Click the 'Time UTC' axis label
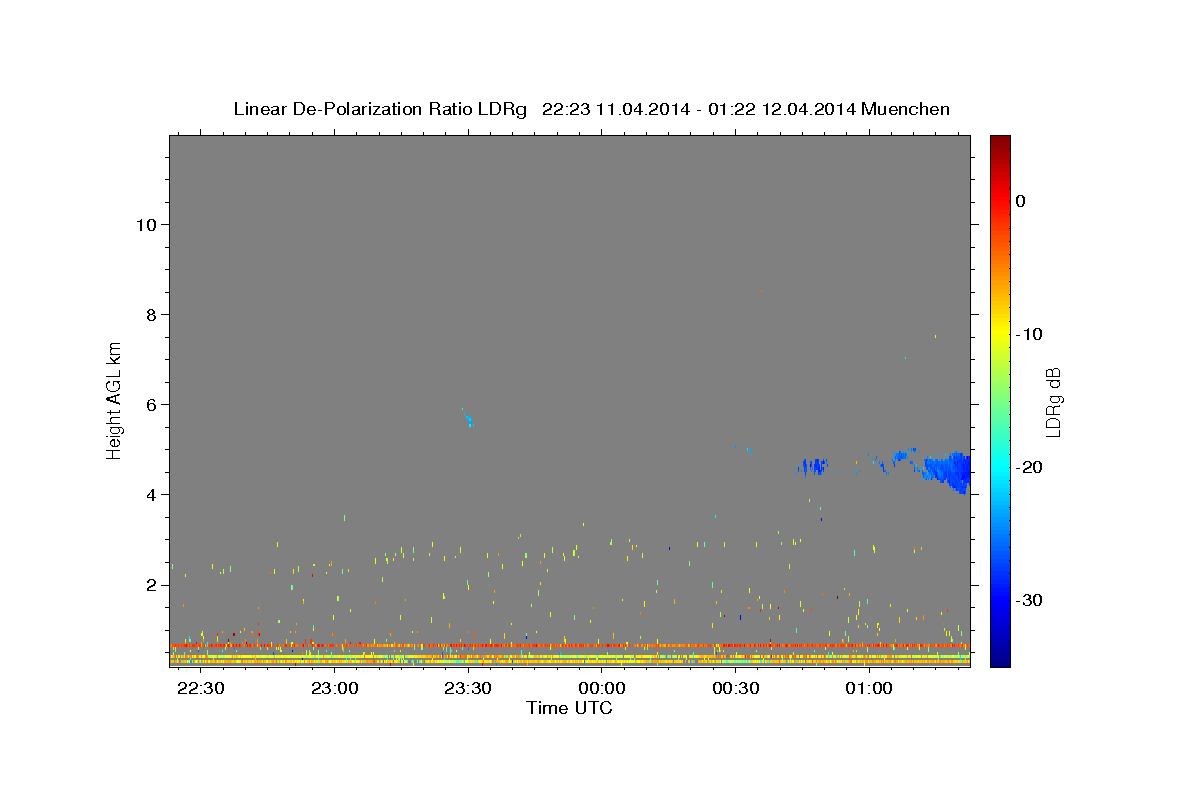1200x800 pixels. click(x=569, y=708)
